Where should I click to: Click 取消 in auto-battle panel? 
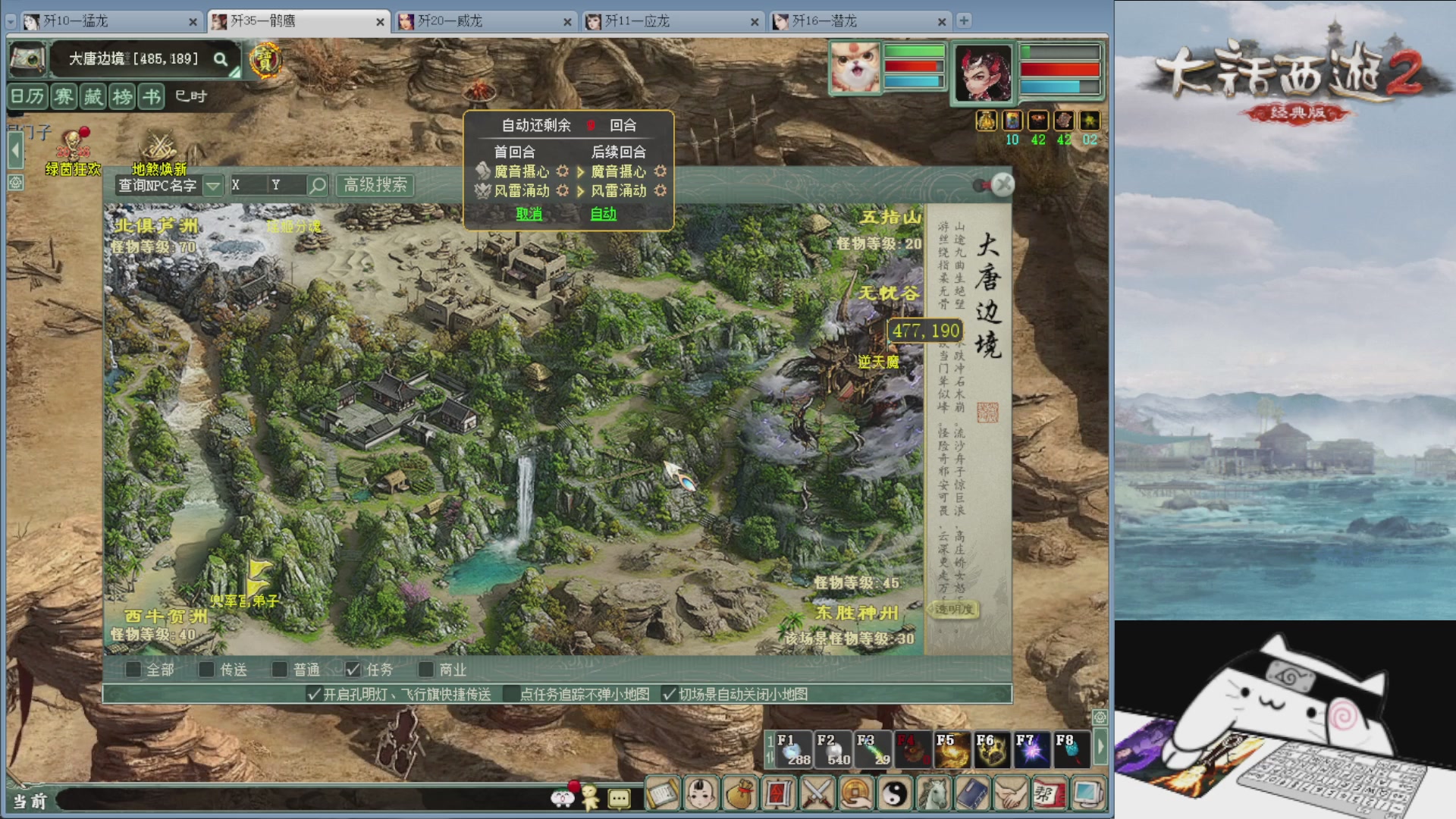pos(529,214)
